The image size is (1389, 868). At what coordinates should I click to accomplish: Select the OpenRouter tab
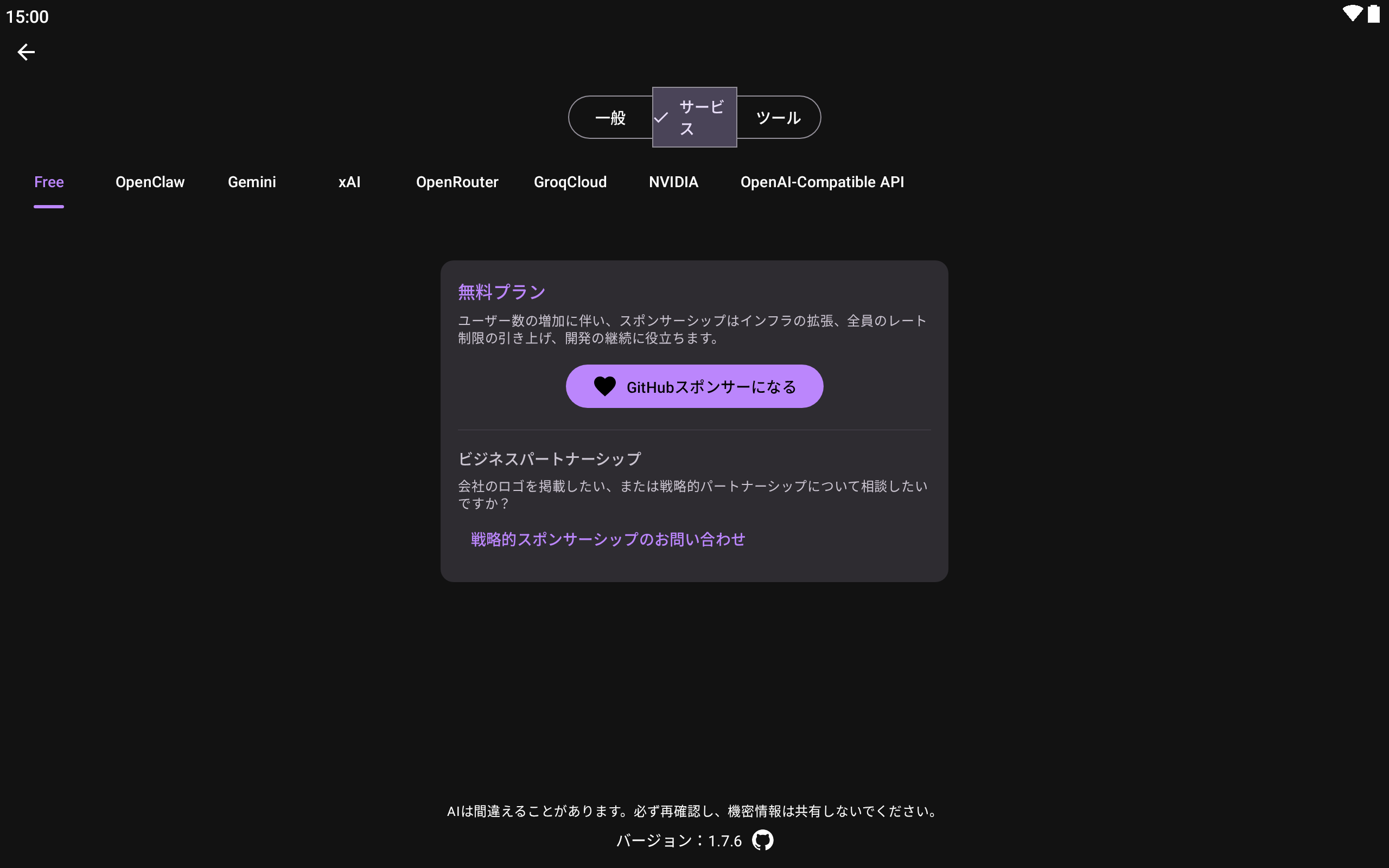457,182
